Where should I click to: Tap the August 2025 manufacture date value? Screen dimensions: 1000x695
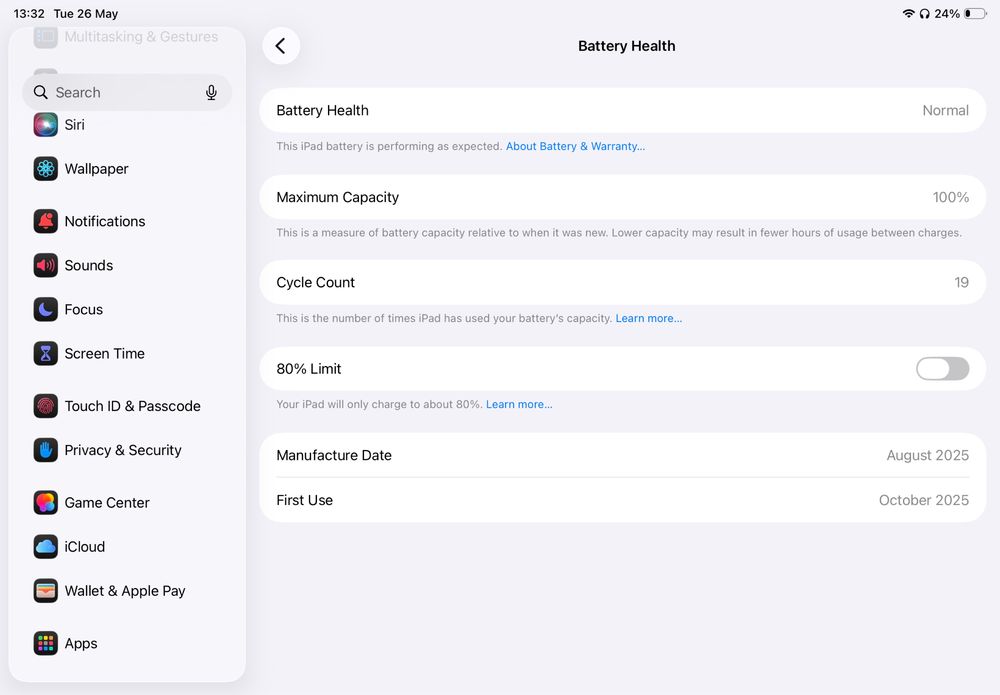coord(927,455)
